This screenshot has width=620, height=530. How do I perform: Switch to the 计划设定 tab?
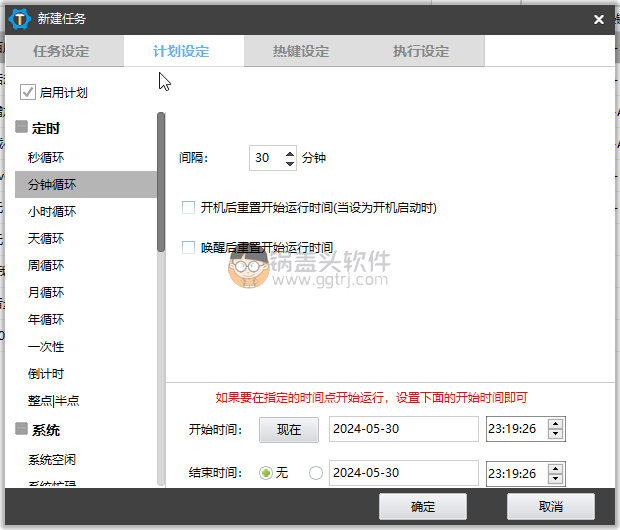point(181,51)
